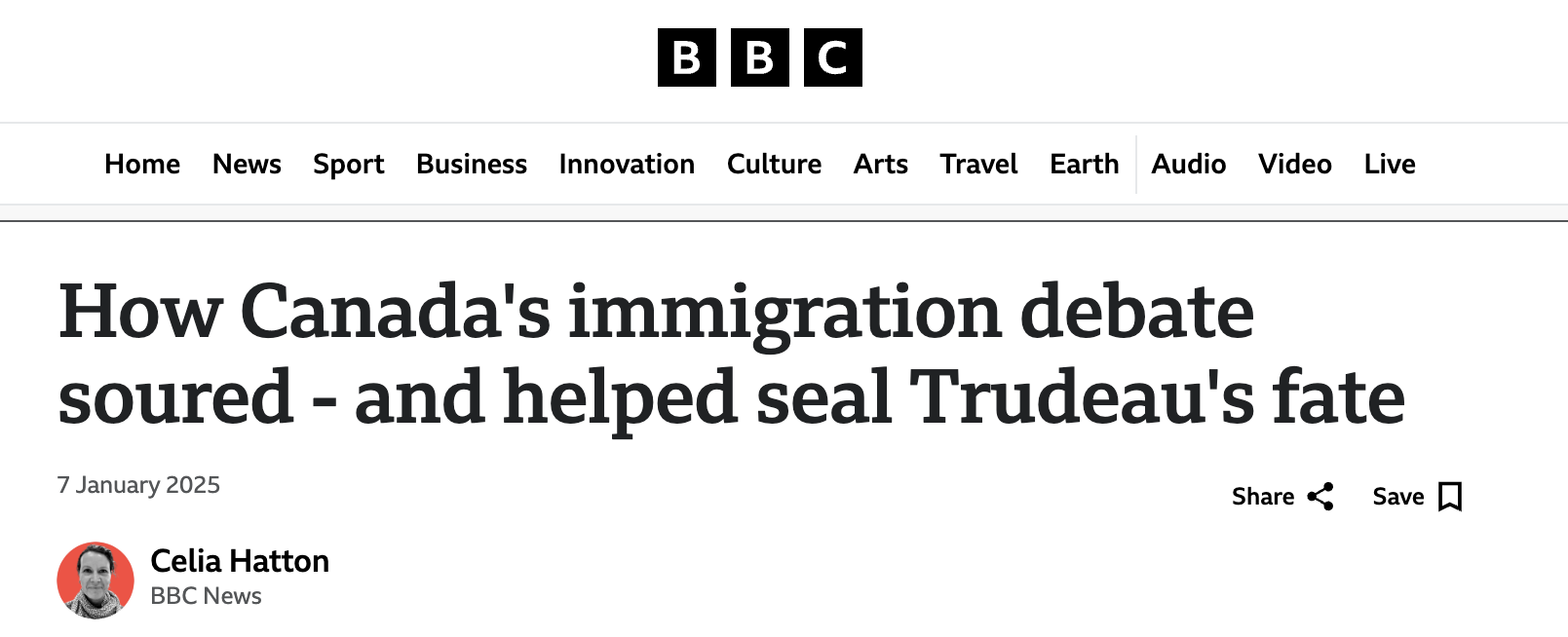Click the BBC logo
This screenshot has width=1568, height=637.
pyautogui.click(x=759, y=57)
